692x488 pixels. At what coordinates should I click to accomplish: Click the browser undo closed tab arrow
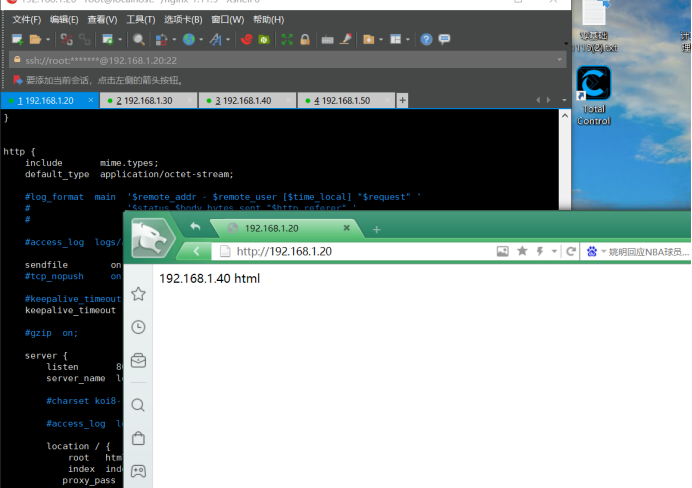tap(195, 227)
